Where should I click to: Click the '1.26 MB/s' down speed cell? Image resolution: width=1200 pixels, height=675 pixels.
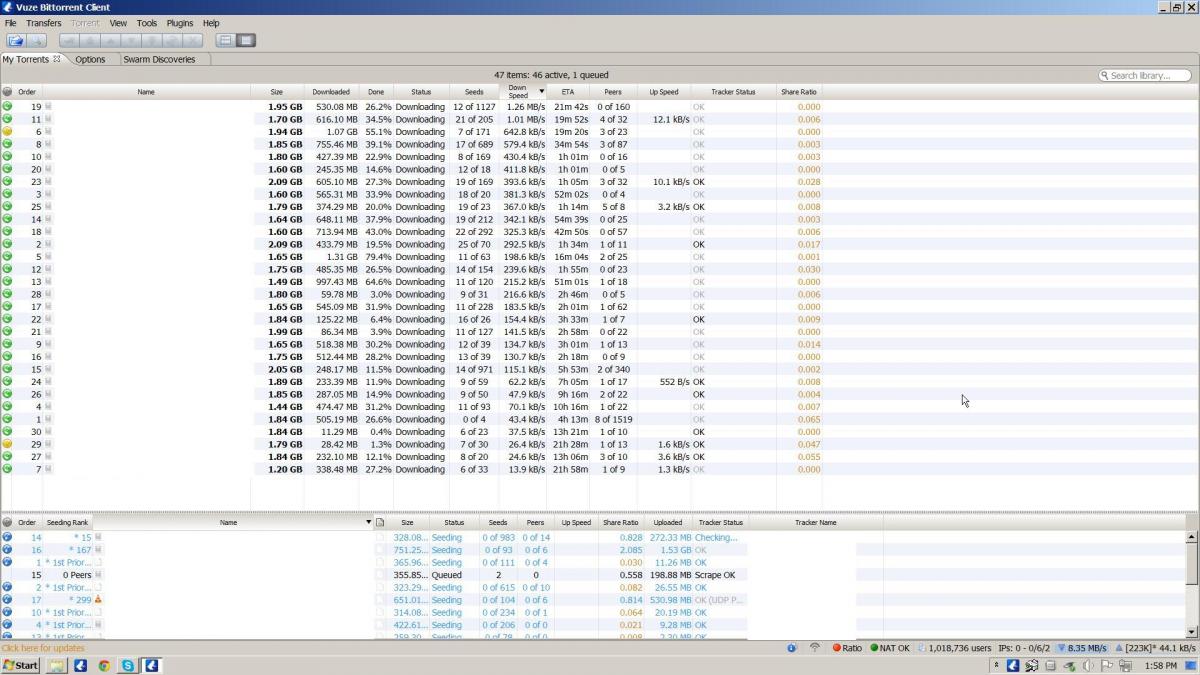tap(526, 107)
